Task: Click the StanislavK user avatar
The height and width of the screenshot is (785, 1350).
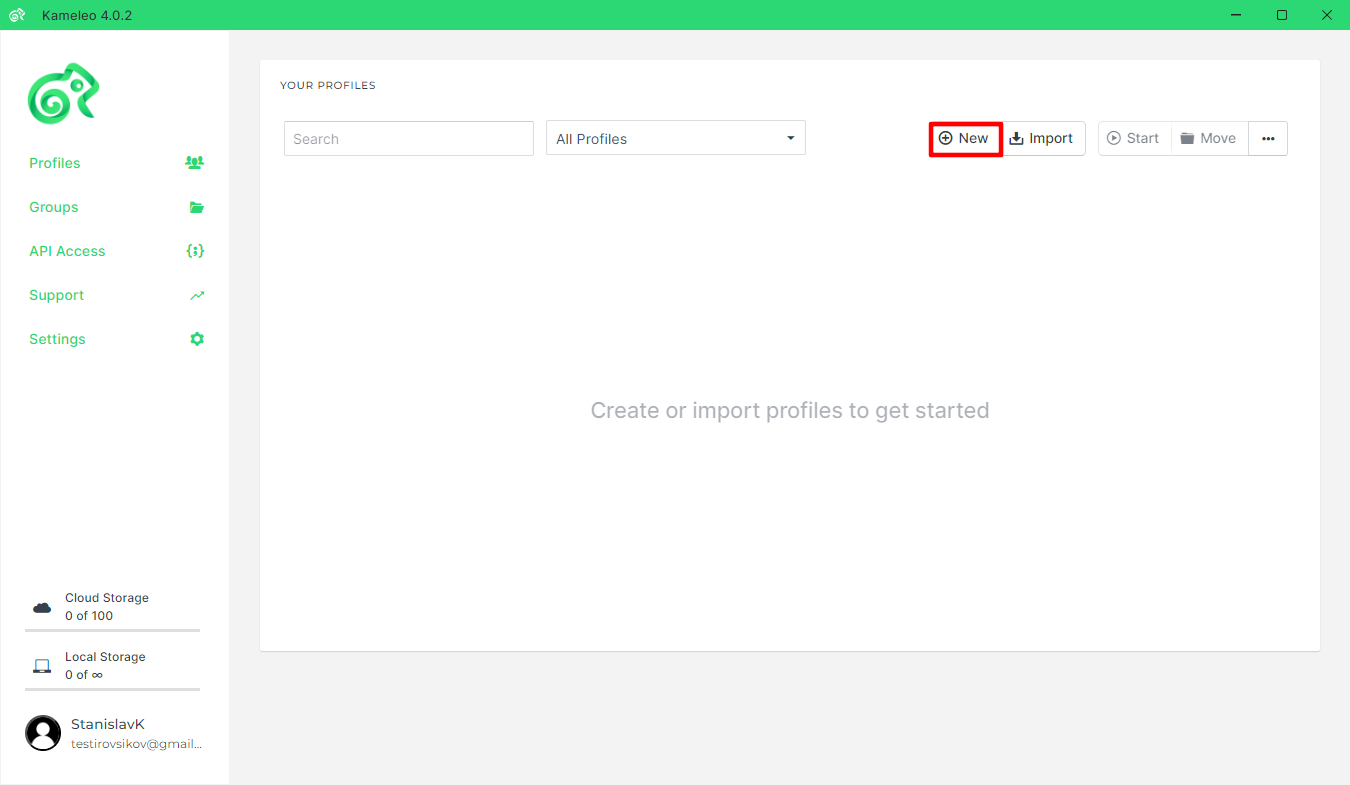Action: (x=43, y=733)
